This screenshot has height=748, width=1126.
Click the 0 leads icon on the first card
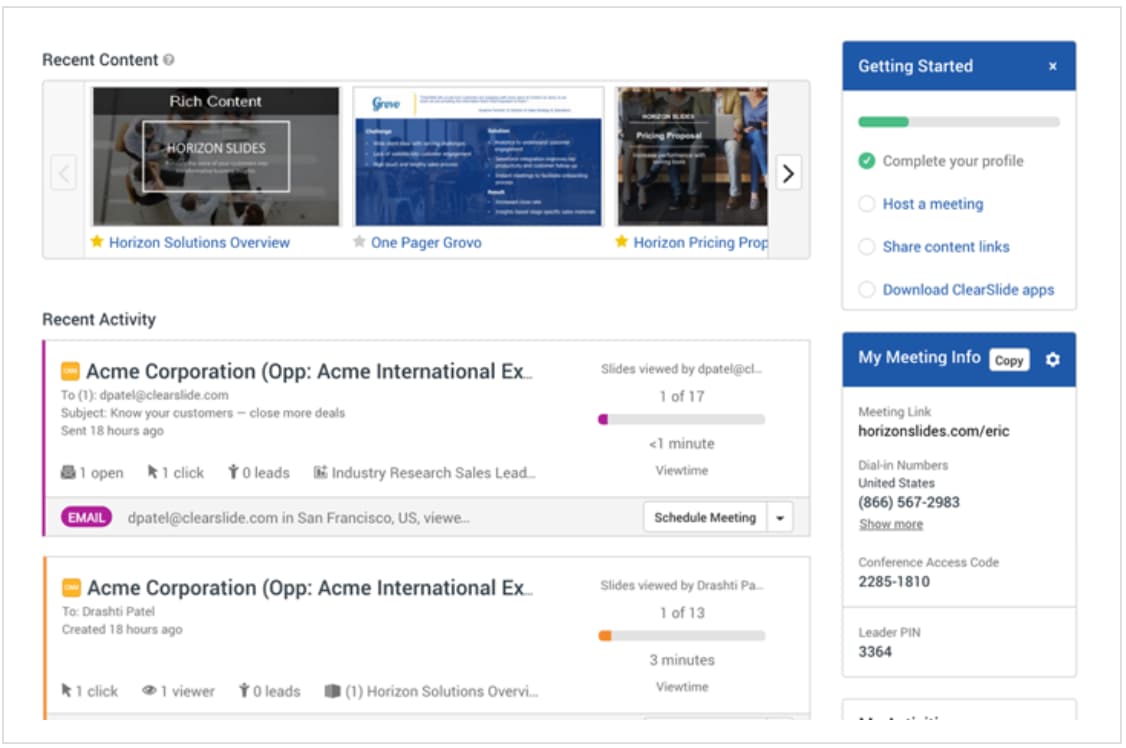tap(233, 472)
